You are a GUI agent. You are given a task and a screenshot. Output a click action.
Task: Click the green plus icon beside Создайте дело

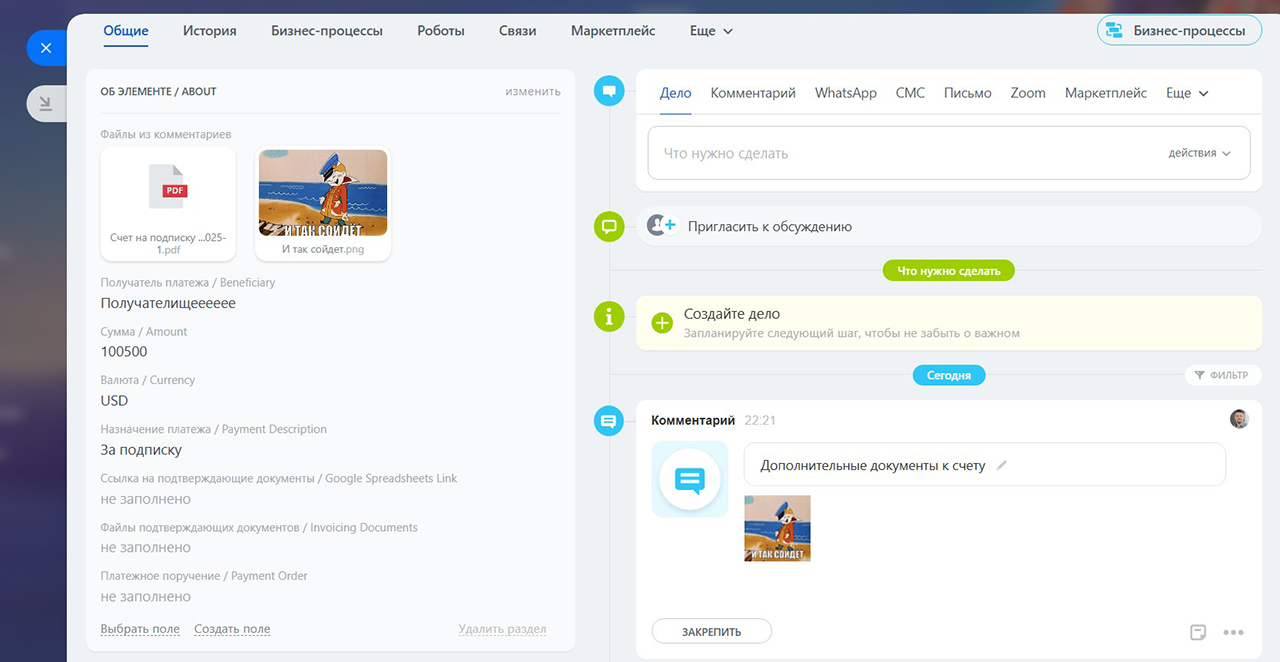[x=661, y=323]
